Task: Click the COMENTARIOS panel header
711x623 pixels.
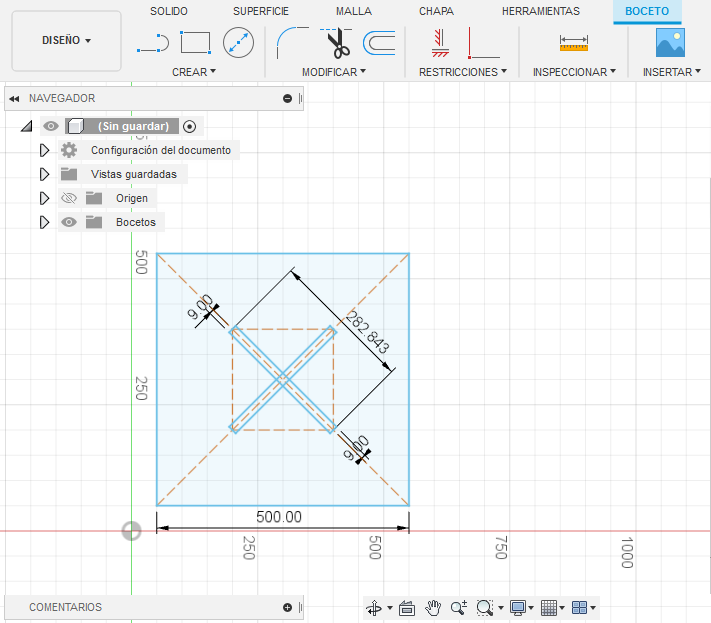Action: tap(154, 607)
